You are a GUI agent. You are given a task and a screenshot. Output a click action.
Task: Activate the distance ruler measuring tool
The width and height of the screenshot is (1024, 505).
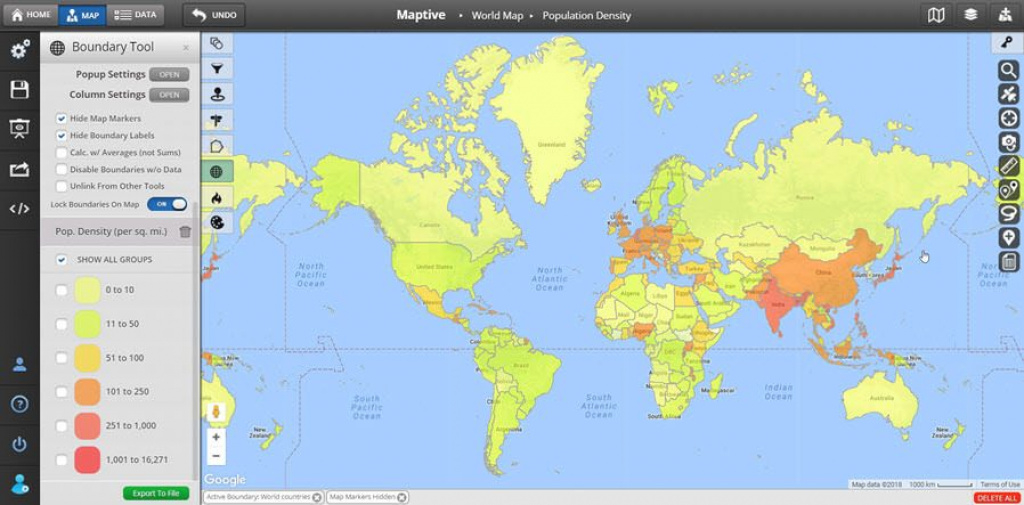pyautogui.click(x=1009, y=166)
